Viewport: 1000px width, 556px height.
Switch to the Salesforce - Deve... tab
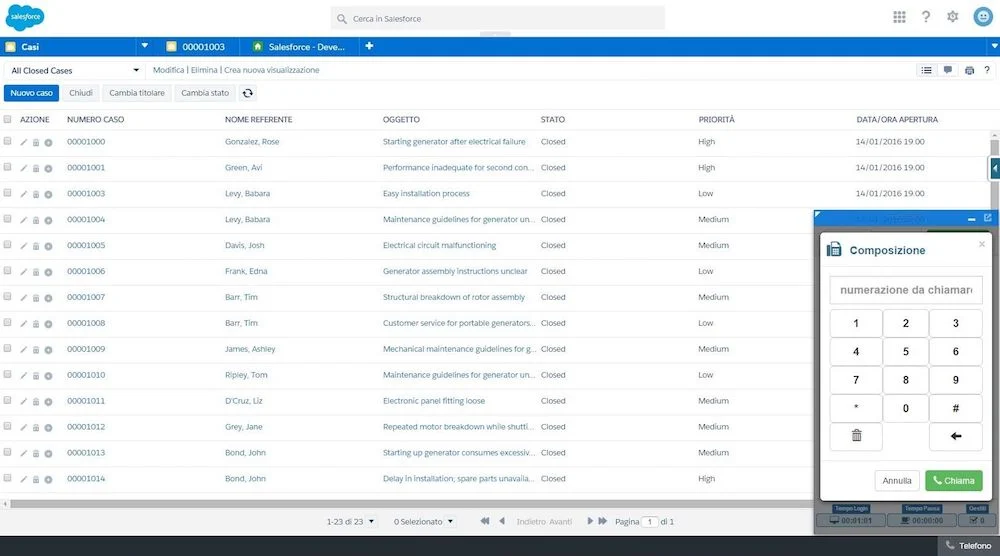click(x=299, y=47)
